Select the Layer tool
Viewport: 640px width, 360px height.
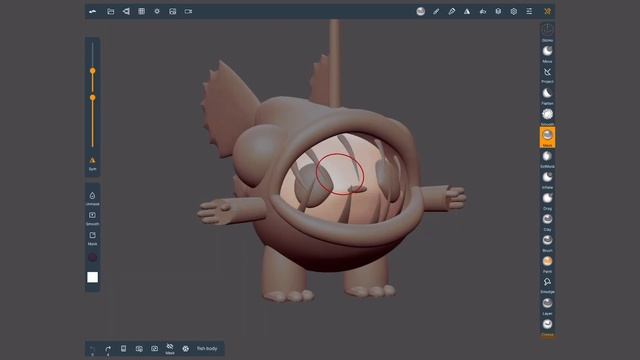pos(547,306)
